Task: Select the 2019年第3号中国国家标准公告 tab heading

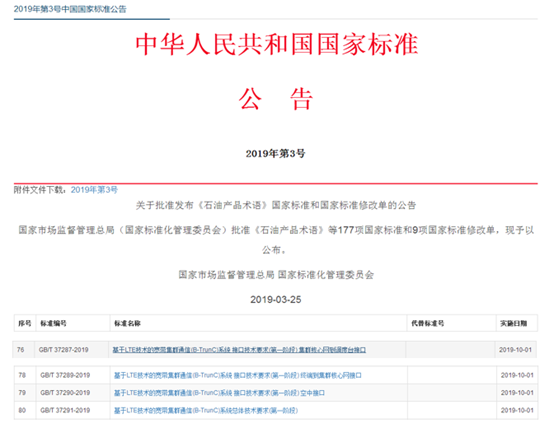Action: click(x=70, y=9)
